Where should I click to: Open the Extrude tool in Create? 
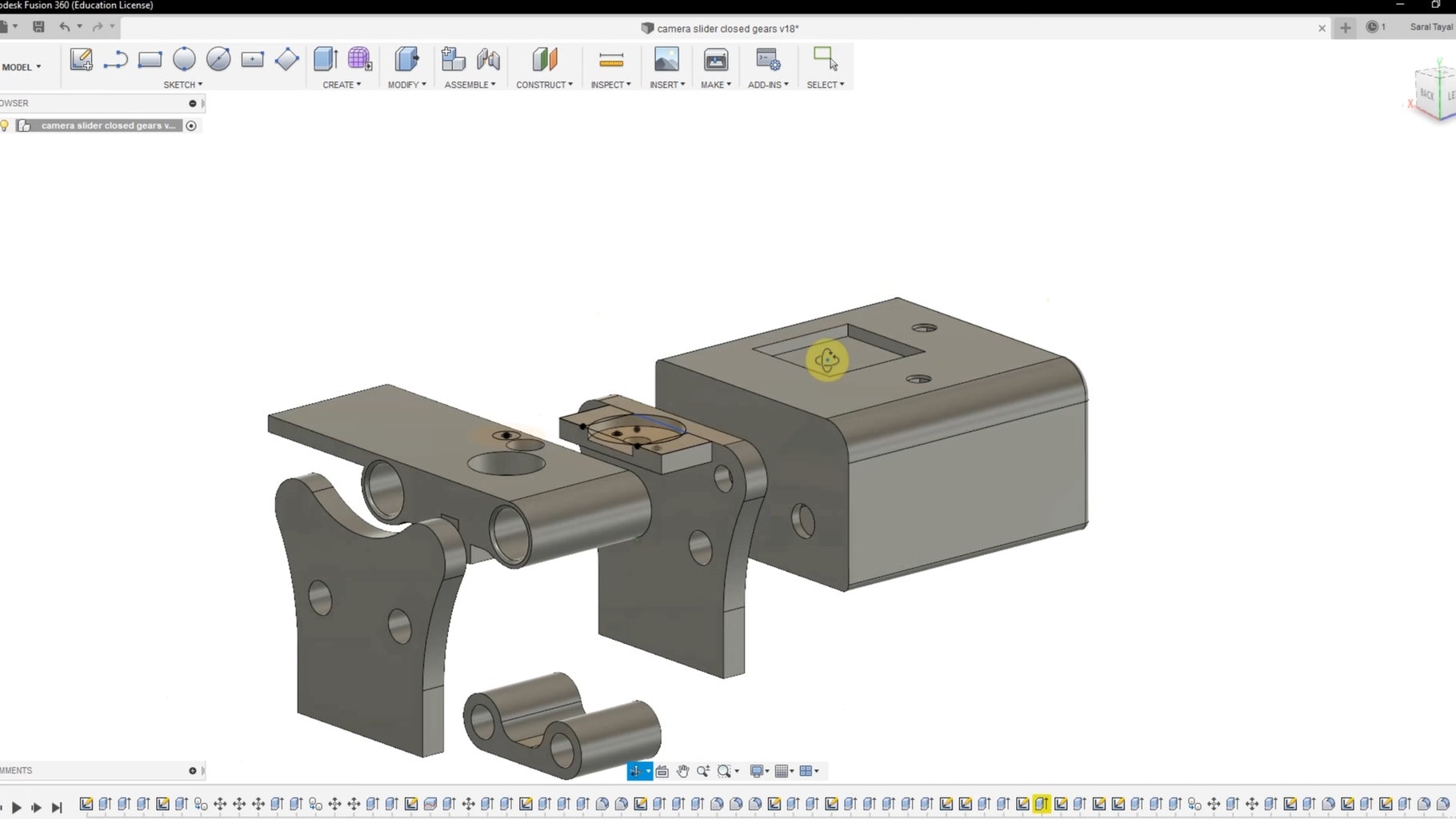point(326,60)
